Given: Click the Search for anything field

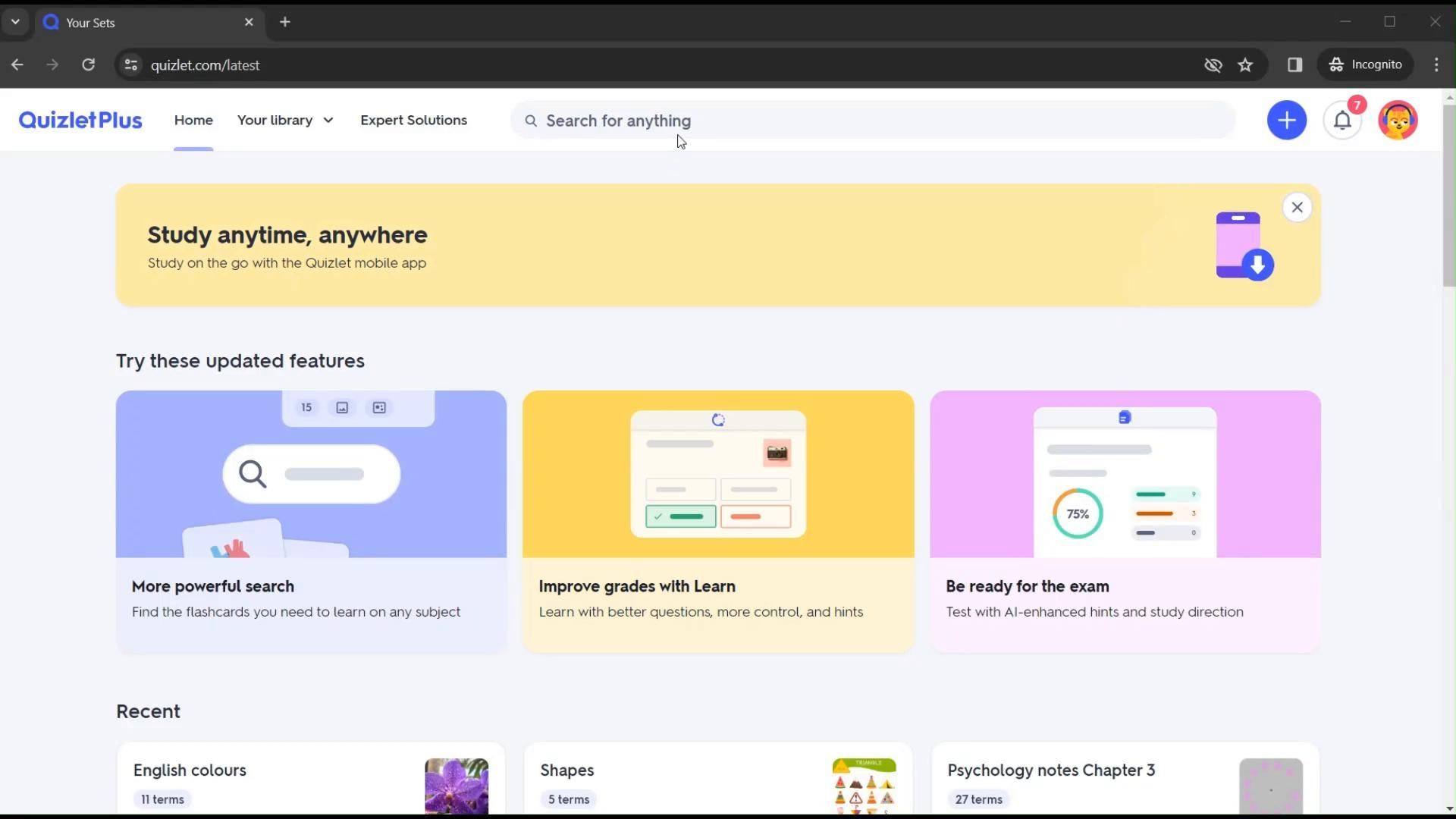Looking at the screenshot, I should [x=872, y=121].
